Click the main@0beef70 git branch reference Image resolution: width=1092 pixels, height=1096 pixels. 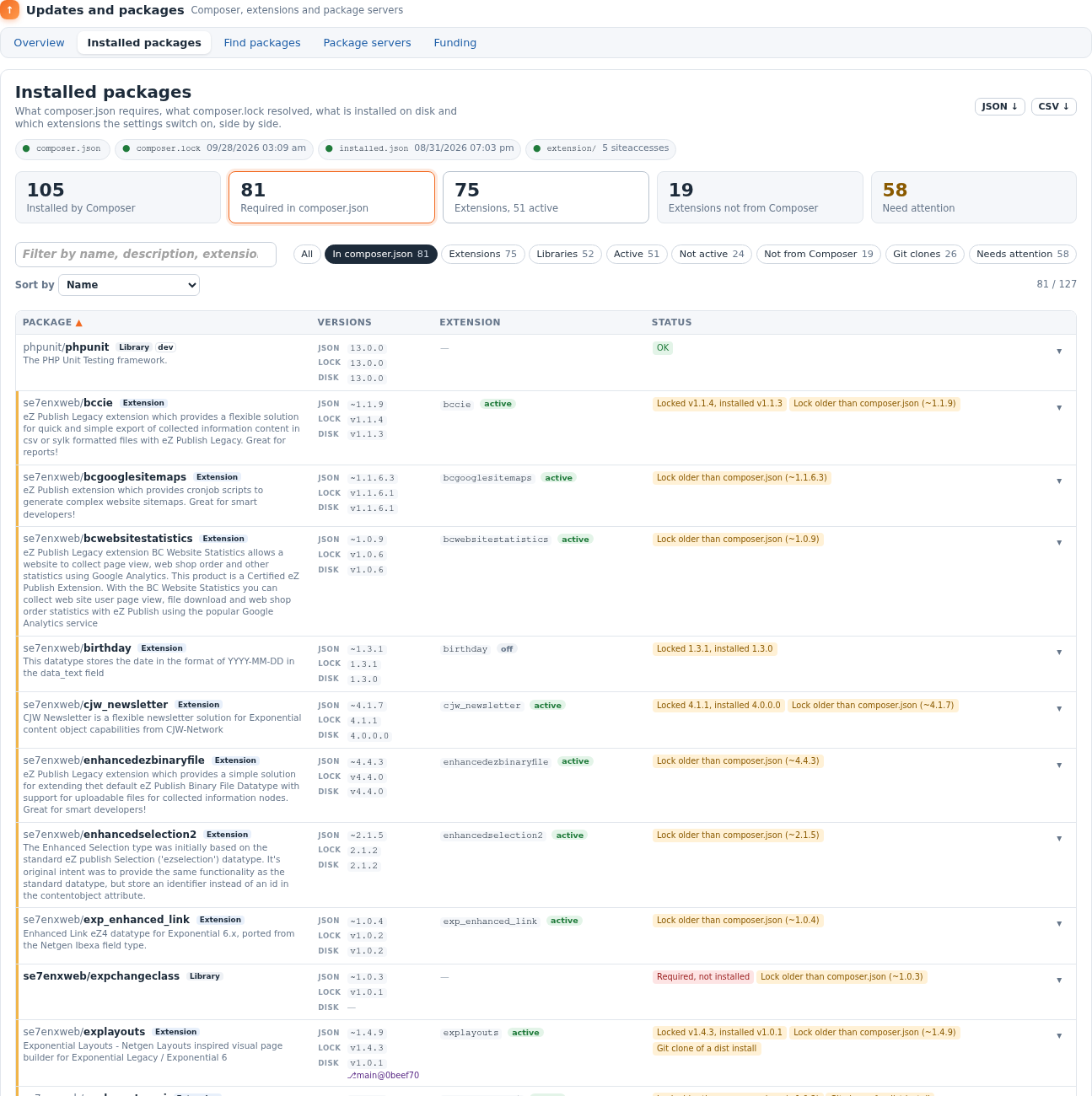pos(384,1076)
